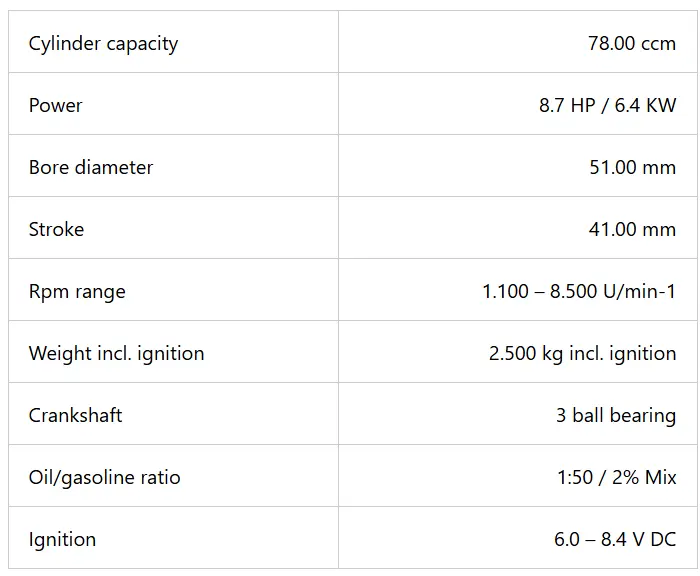Screen dimensions: 700x576
Task: Click the Weight incl. ignition label
Action: pyautogui.click(x=116, y=353)
